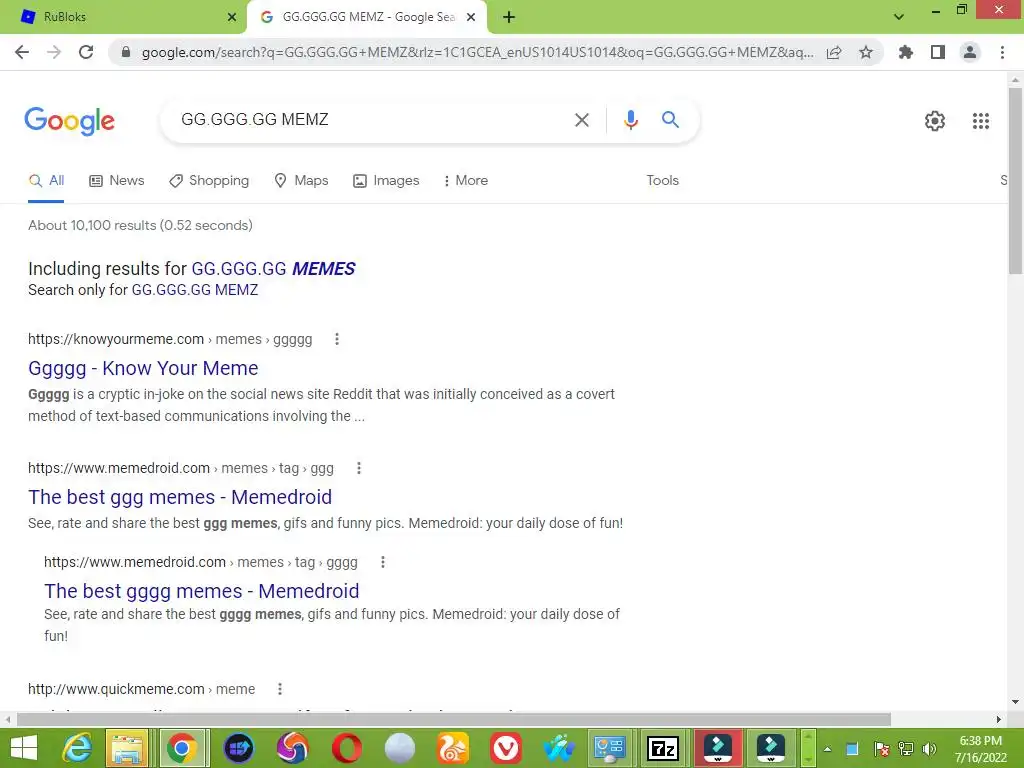Open a new browser tab
This screenshot has height=768, width=1024.
click(509, 17)
